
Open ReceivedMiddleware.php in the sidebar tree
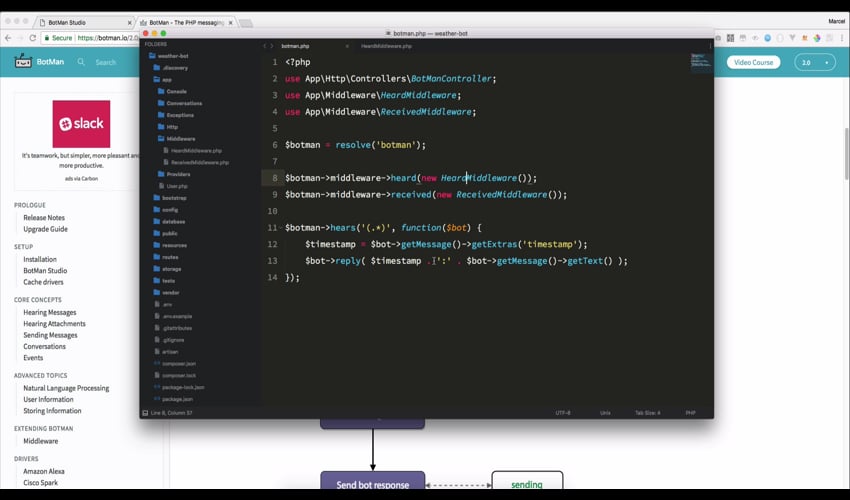(196, 162)
